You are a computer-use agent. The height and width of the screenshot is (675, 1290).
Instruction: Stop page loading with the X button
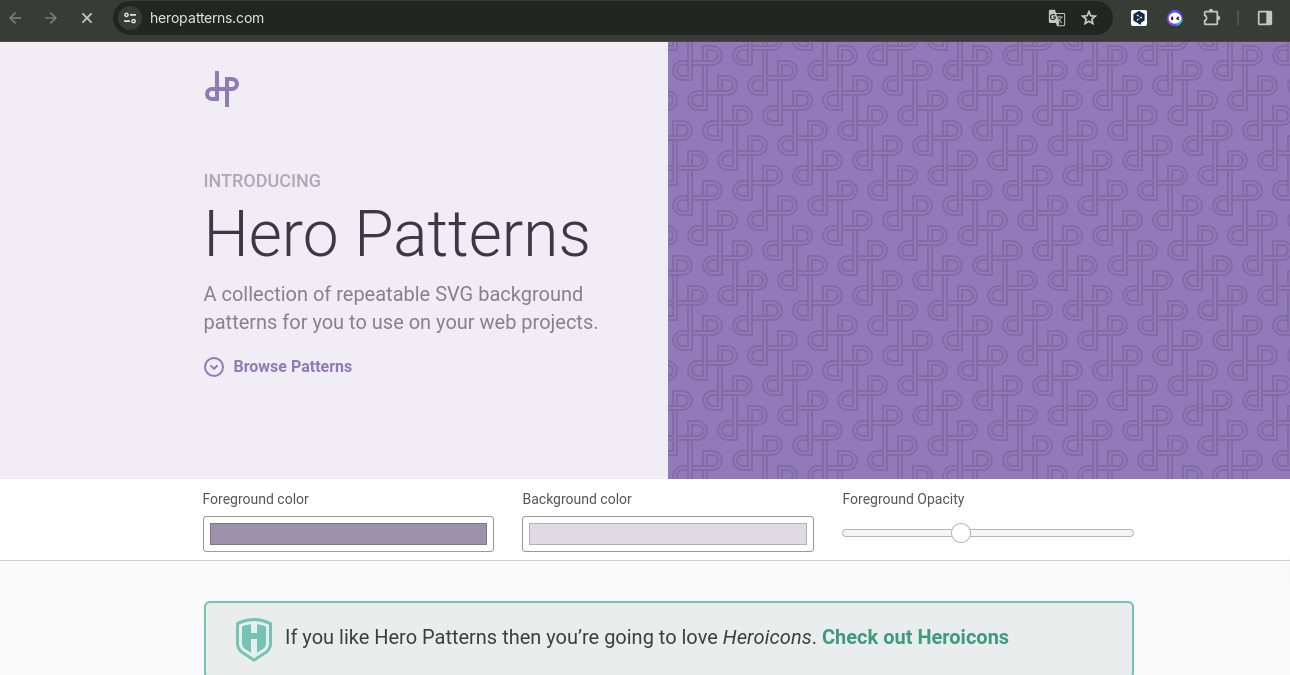87,18
